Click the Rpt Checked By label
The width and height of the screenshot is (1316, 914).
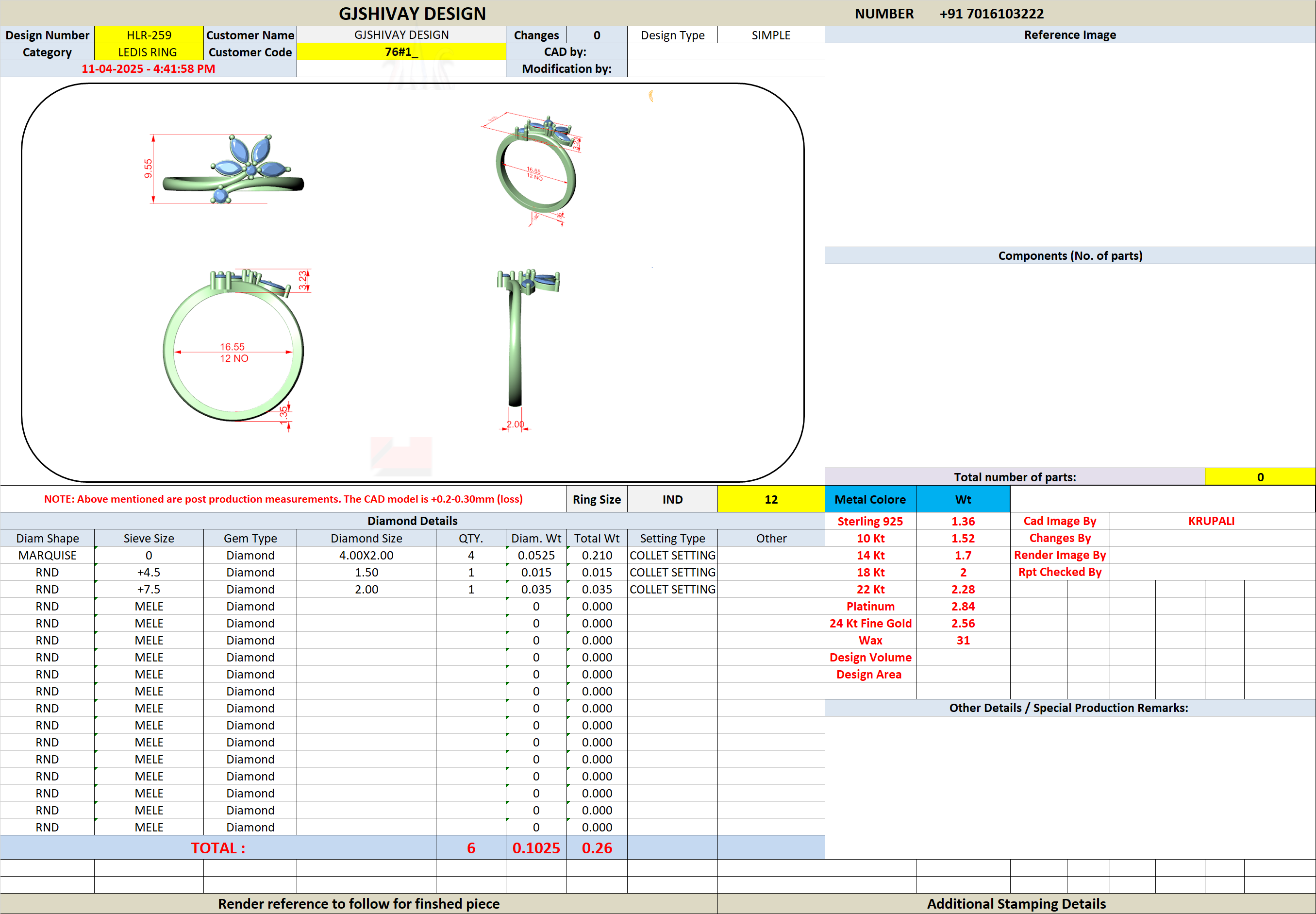pos(1060,572)
